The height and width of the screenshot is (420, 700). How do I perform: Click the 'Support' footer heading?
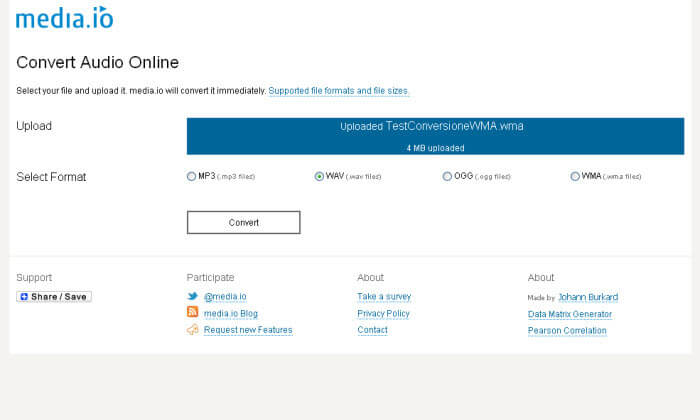(34, 278)
